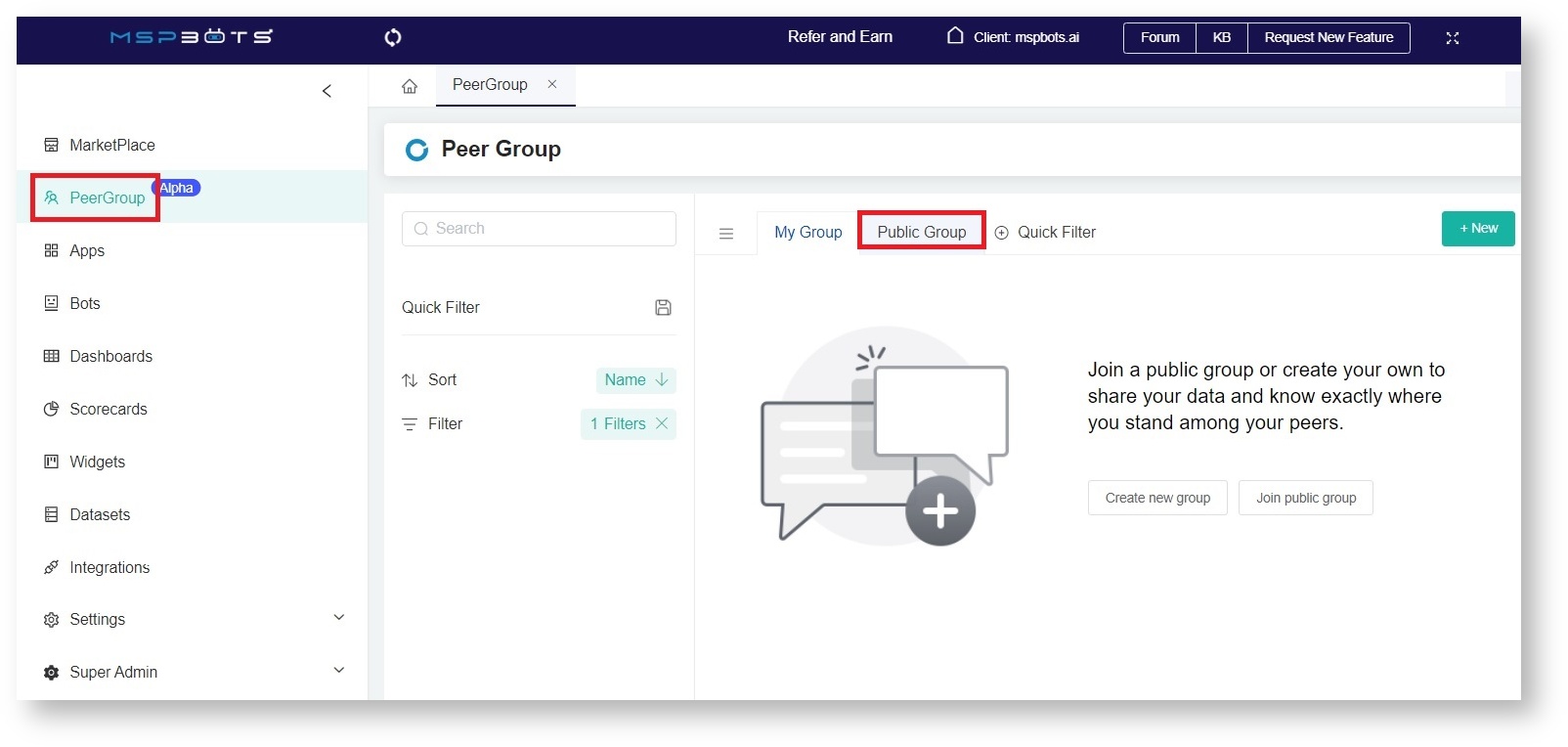Image resolution: width=1568 pixels, height=747 pixels.
Task: Select the My Group tab
Action: coord(807,232)
